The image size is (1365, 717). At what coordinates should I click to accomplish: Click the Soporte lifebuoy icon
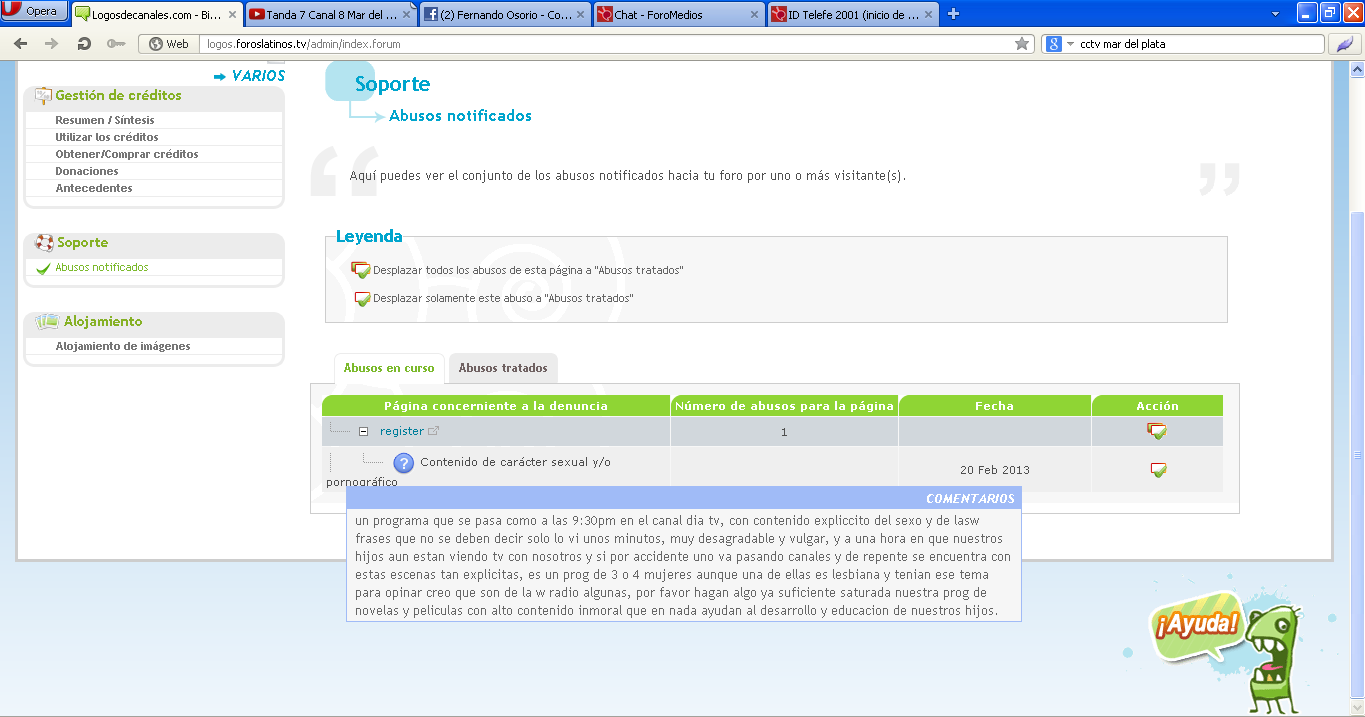(x=44, y=242)
